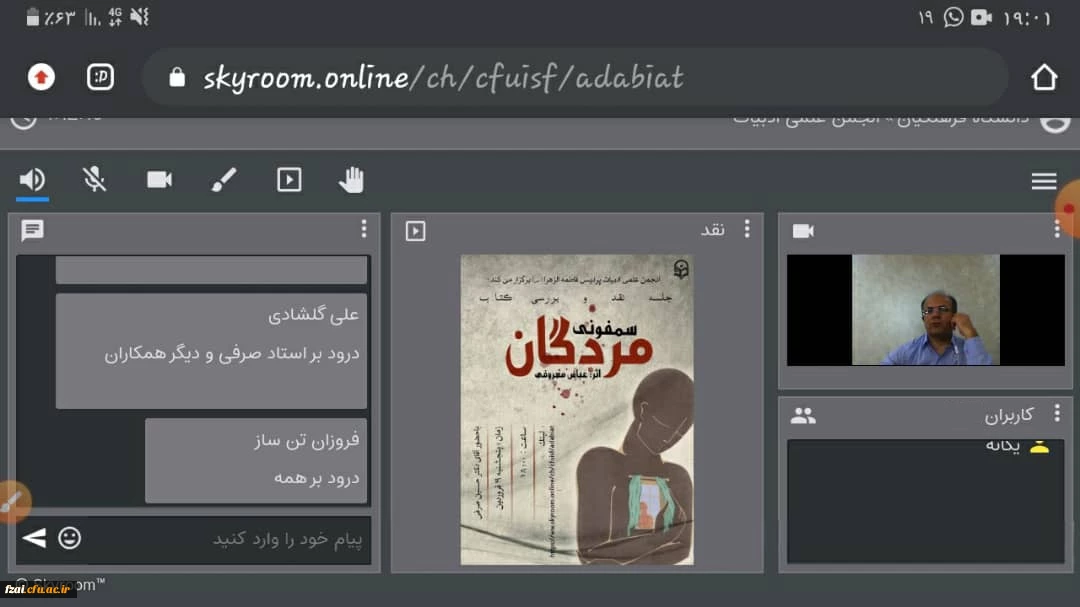Open the کاربران panel options menu
The height and width of the screenshot is (607, 1080).
click(x=1056, y=414)
